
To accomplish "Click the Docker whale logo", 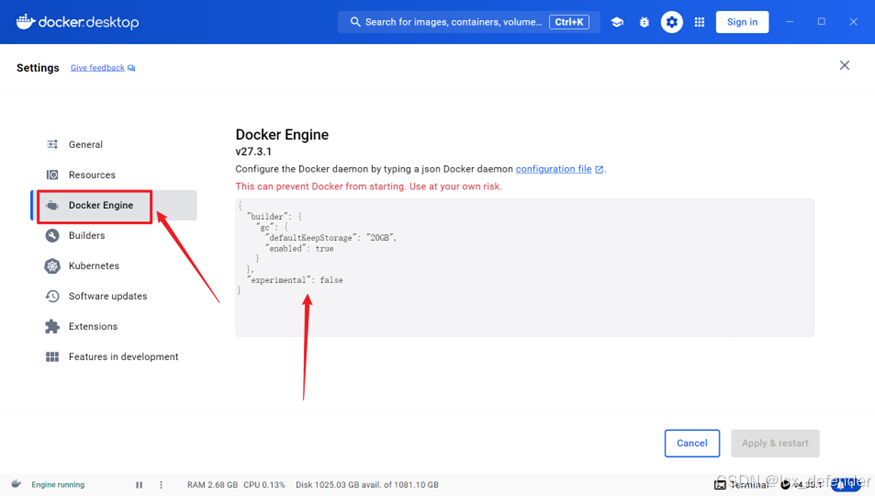I will coord(26,22).
